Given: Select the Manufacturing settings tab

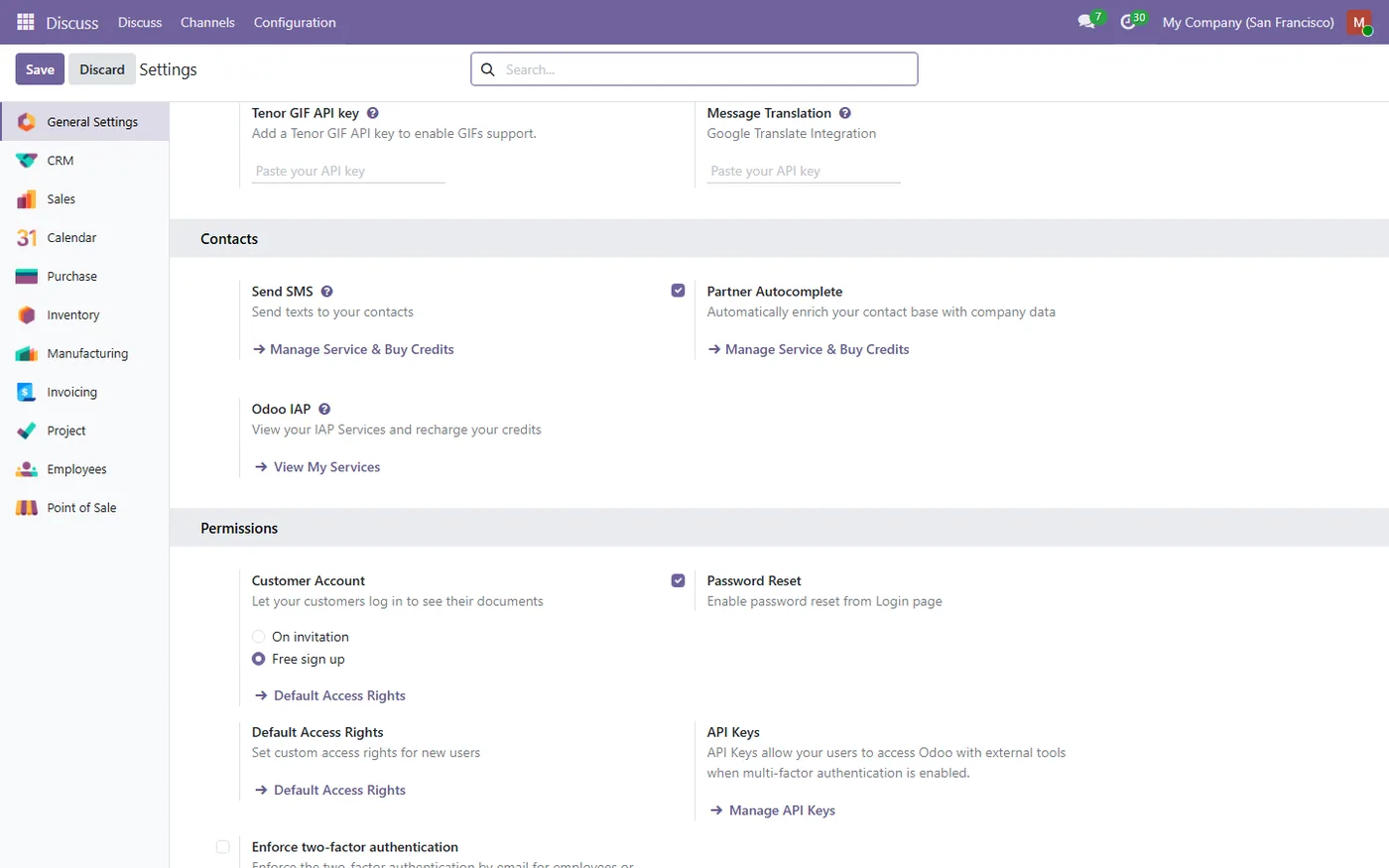Looking at the screenshot, I should pyautogui.click(x=84, y=354).
